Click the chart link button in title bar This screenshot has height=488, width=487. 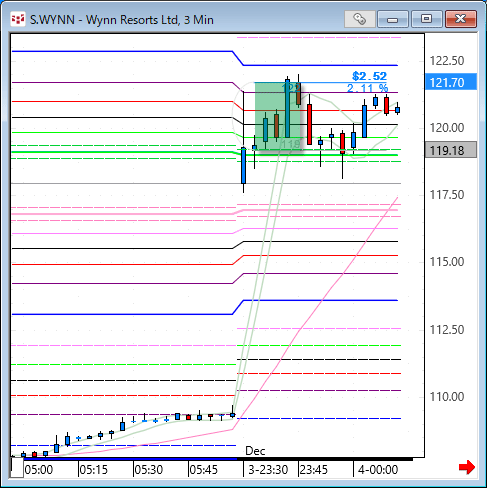[359, 19]
